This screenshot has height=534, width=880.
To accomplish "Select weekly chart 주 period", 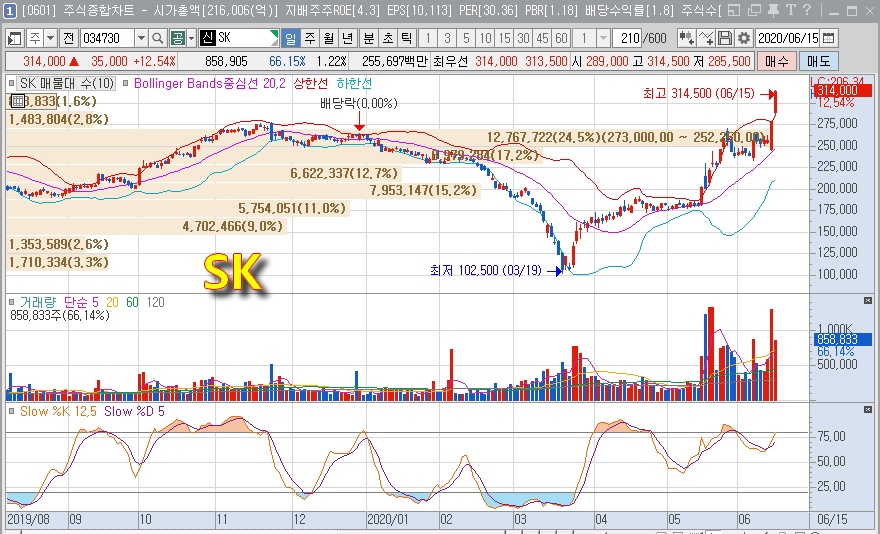I will (310, 38).
